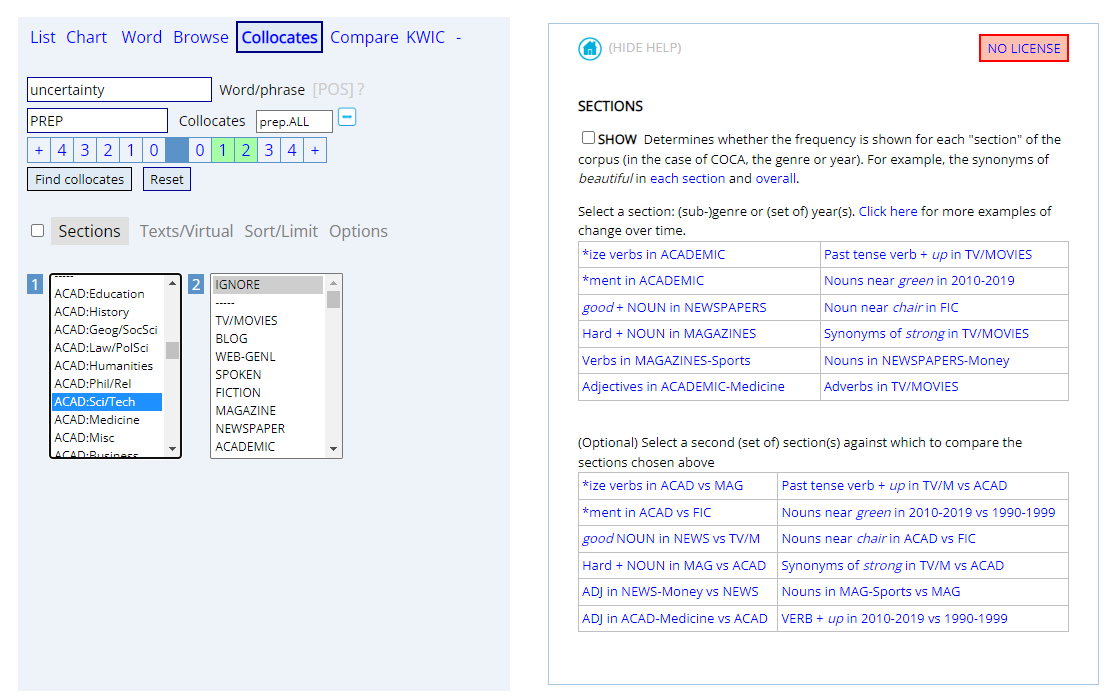
Task: Select IGNORE in list 2
Action: click(x=268, y=284)
